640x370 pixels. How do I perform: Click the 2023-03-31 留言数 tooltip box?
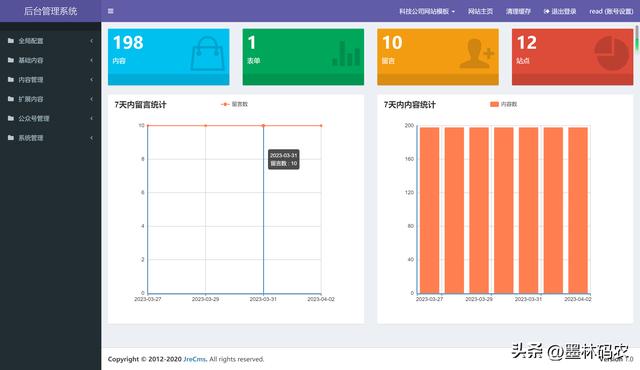(x=284, y=159)
